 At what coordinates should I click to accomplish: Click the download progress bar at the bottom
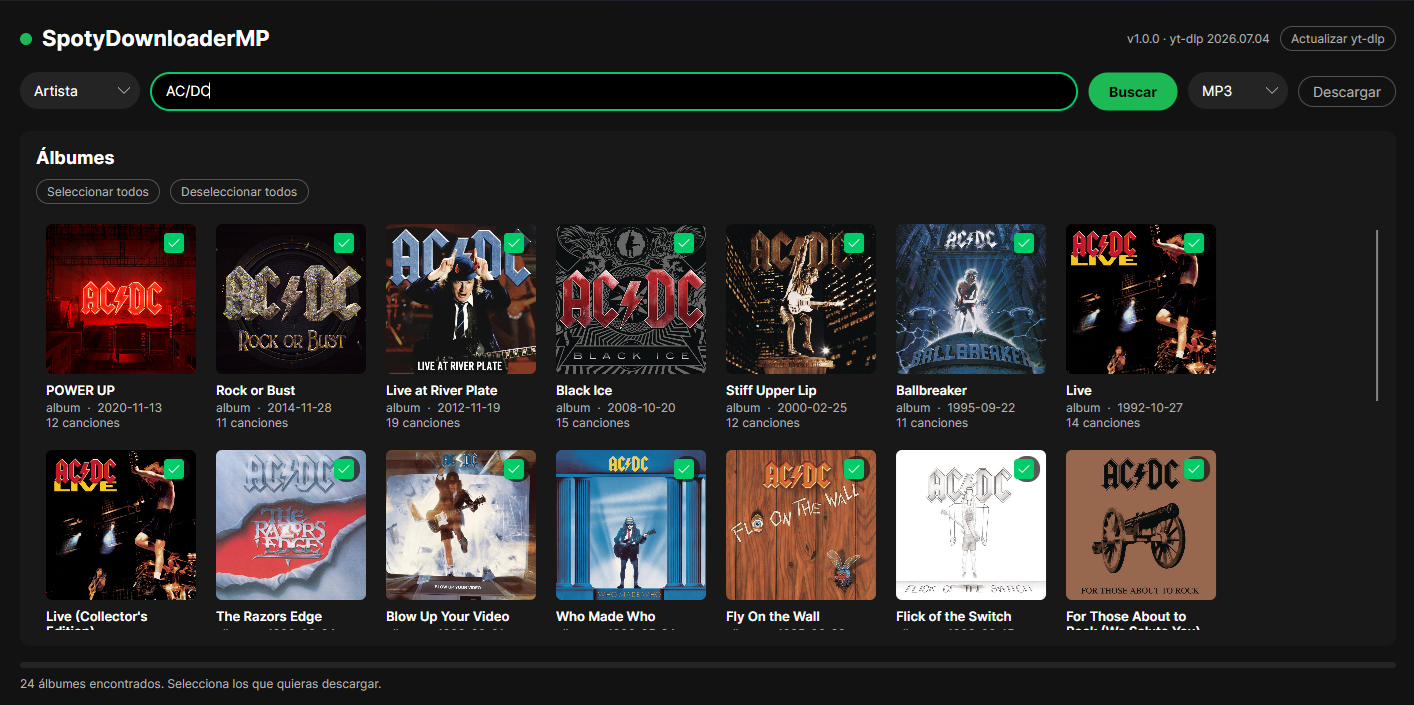(x=708, y=665)
